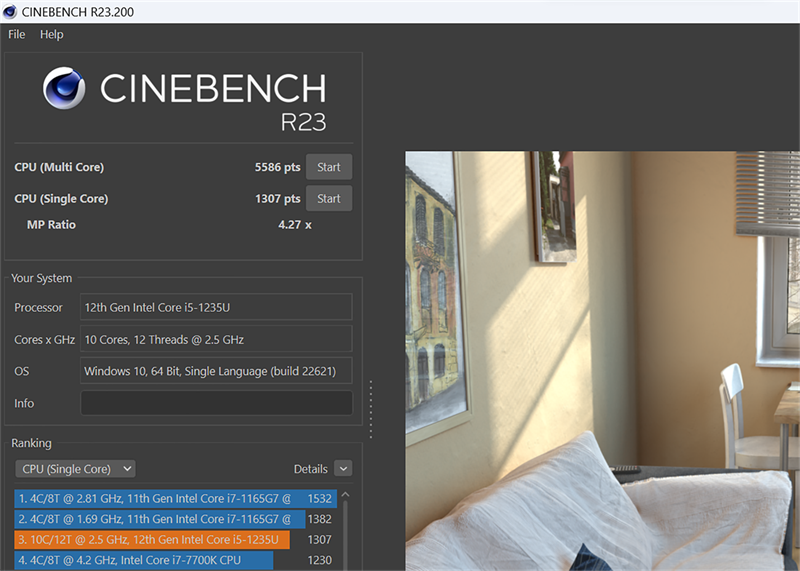Expand the Details dropdown arrow

pyautogui.click(x=343, y=468)
